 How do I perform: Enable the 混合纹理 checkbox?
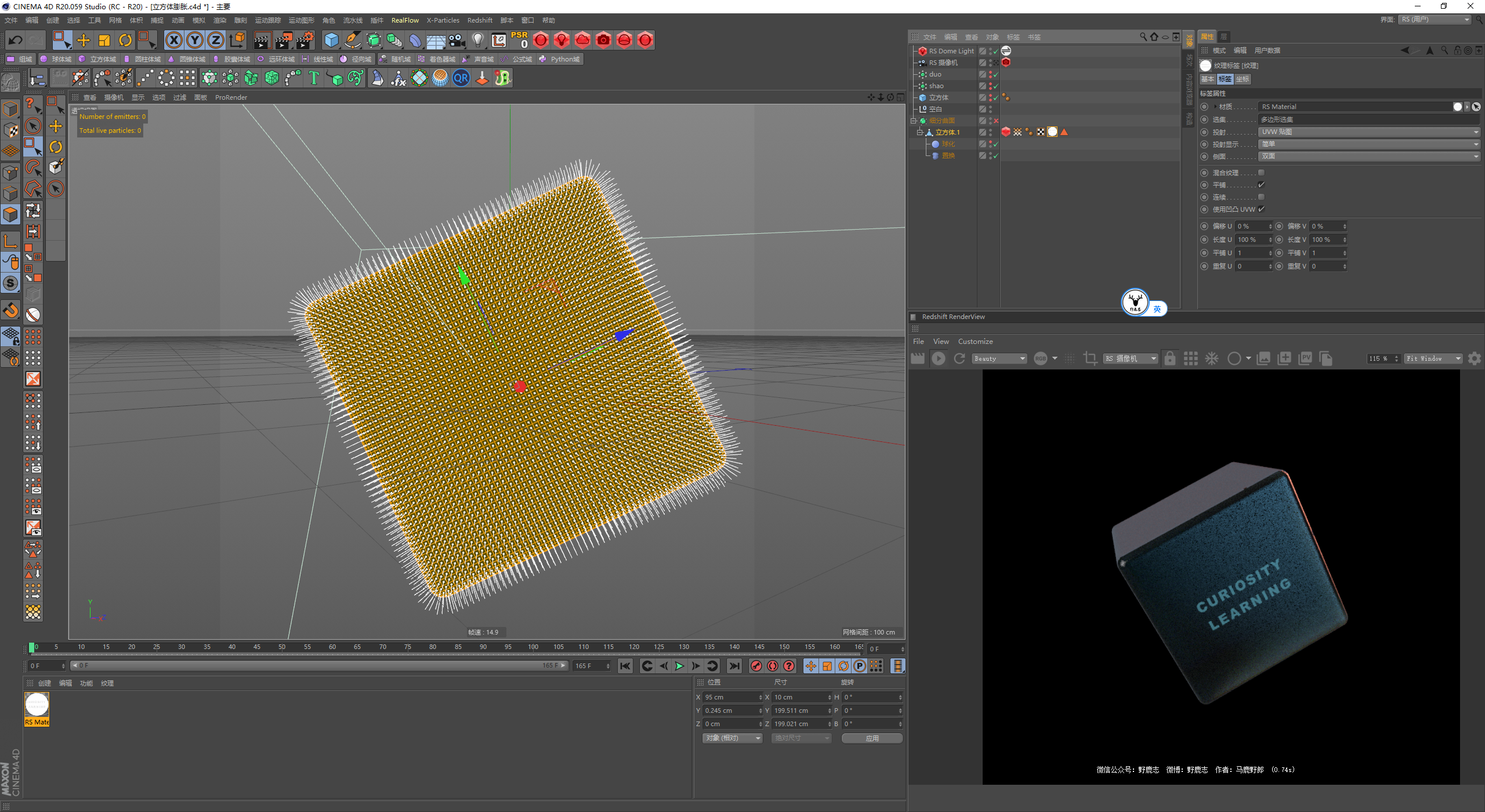click(1261, 173)
